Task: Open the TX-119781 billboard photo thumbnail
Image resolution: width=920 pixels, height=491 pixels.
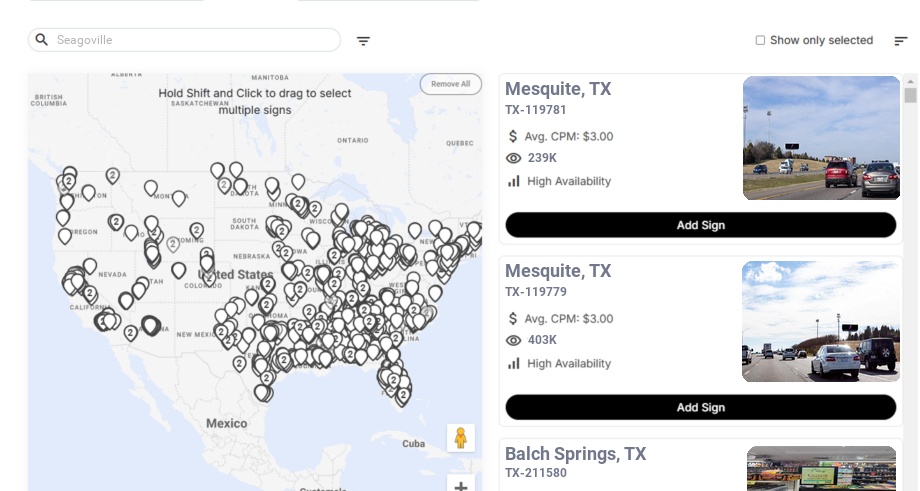Action: (821, 139)
